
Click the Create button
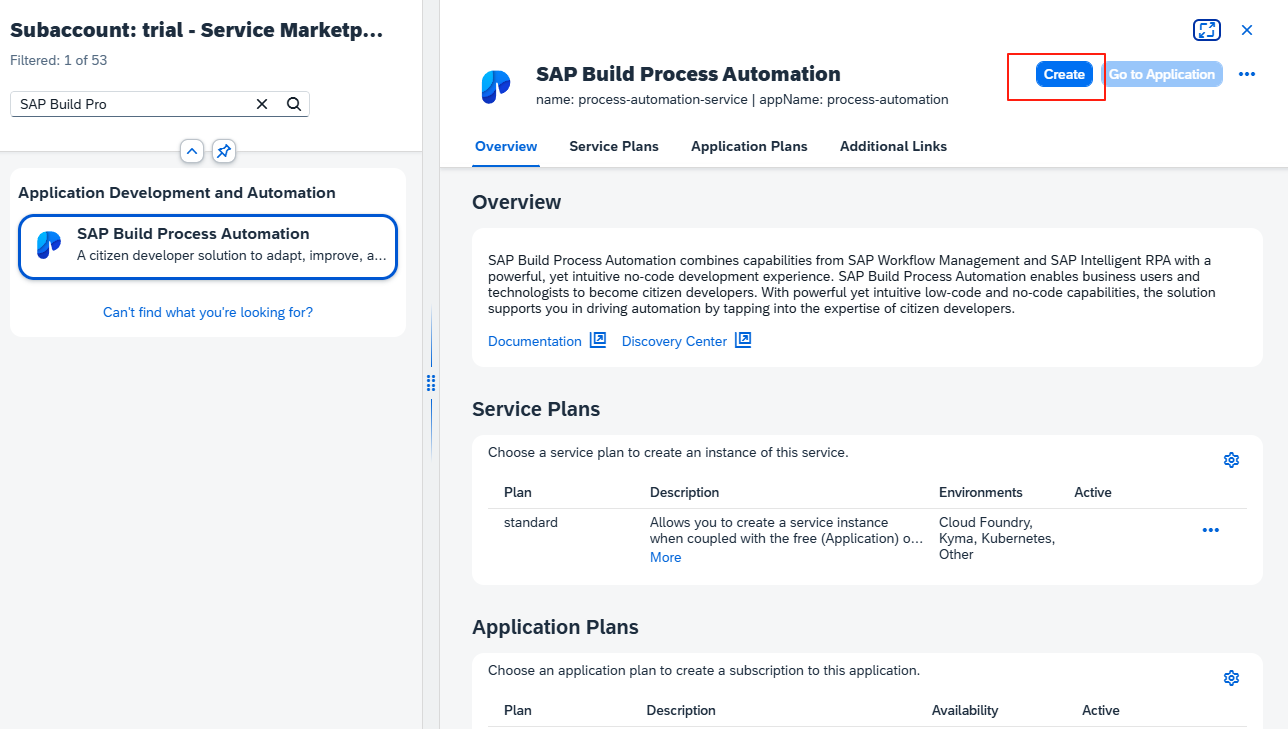click(1064, 74)
